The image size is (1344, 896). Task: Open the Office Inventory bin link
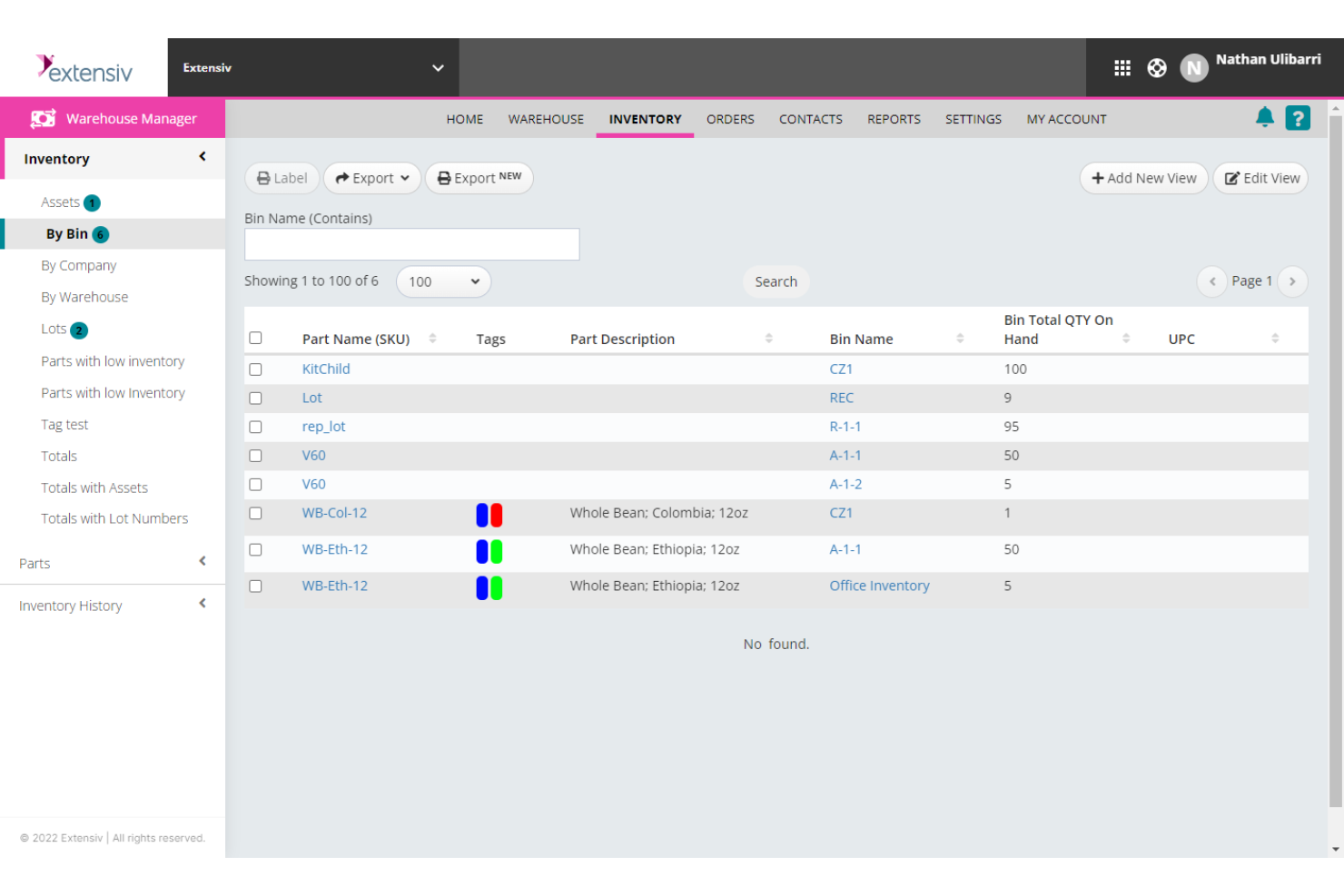pos(879,586)
